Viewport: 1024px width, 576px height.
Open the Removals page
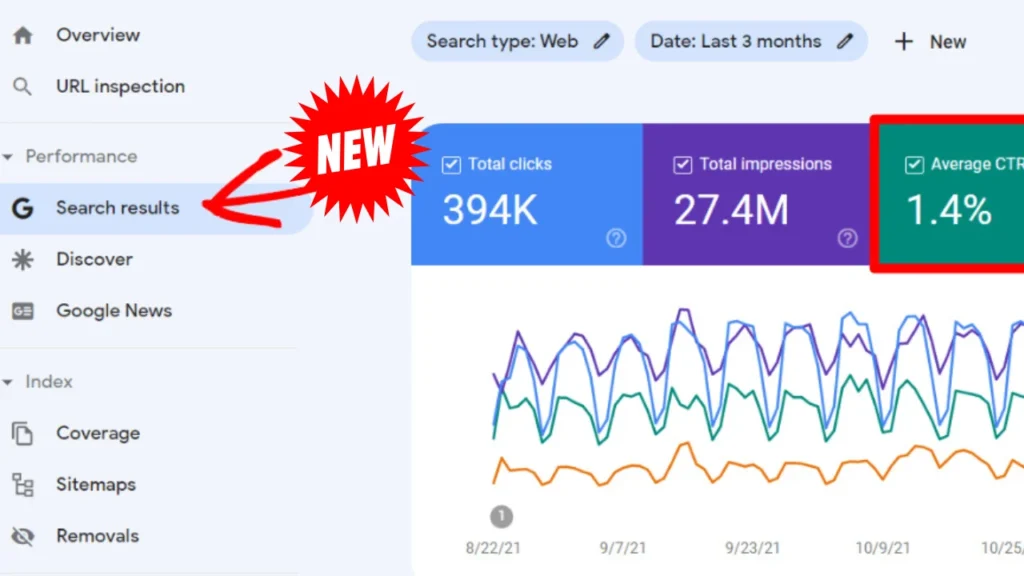[x=97, y=536]
